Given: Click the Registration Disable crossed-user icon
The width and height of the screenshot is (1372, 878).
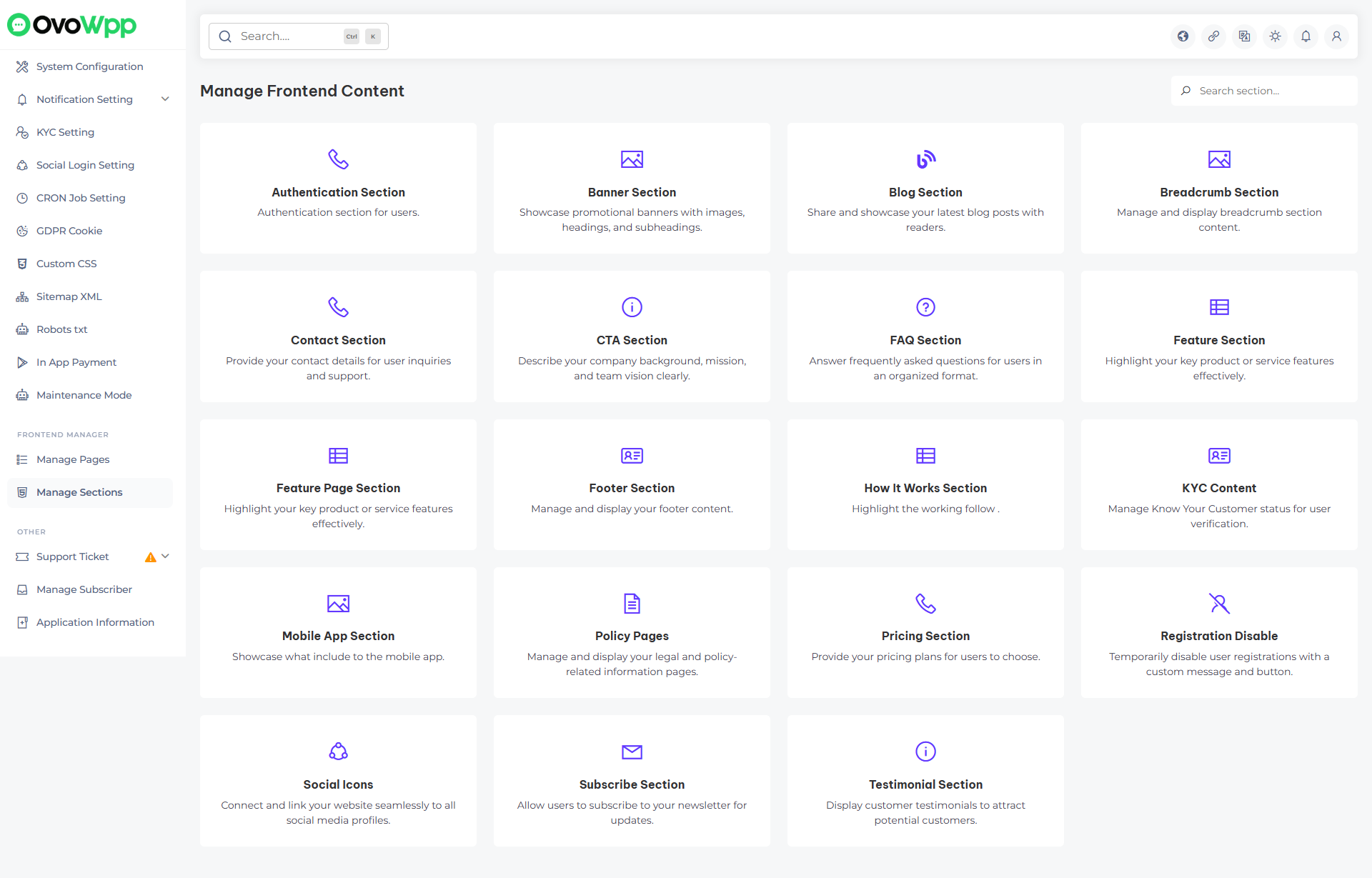Looking at the screenshot, I should tap(1219, 604).
